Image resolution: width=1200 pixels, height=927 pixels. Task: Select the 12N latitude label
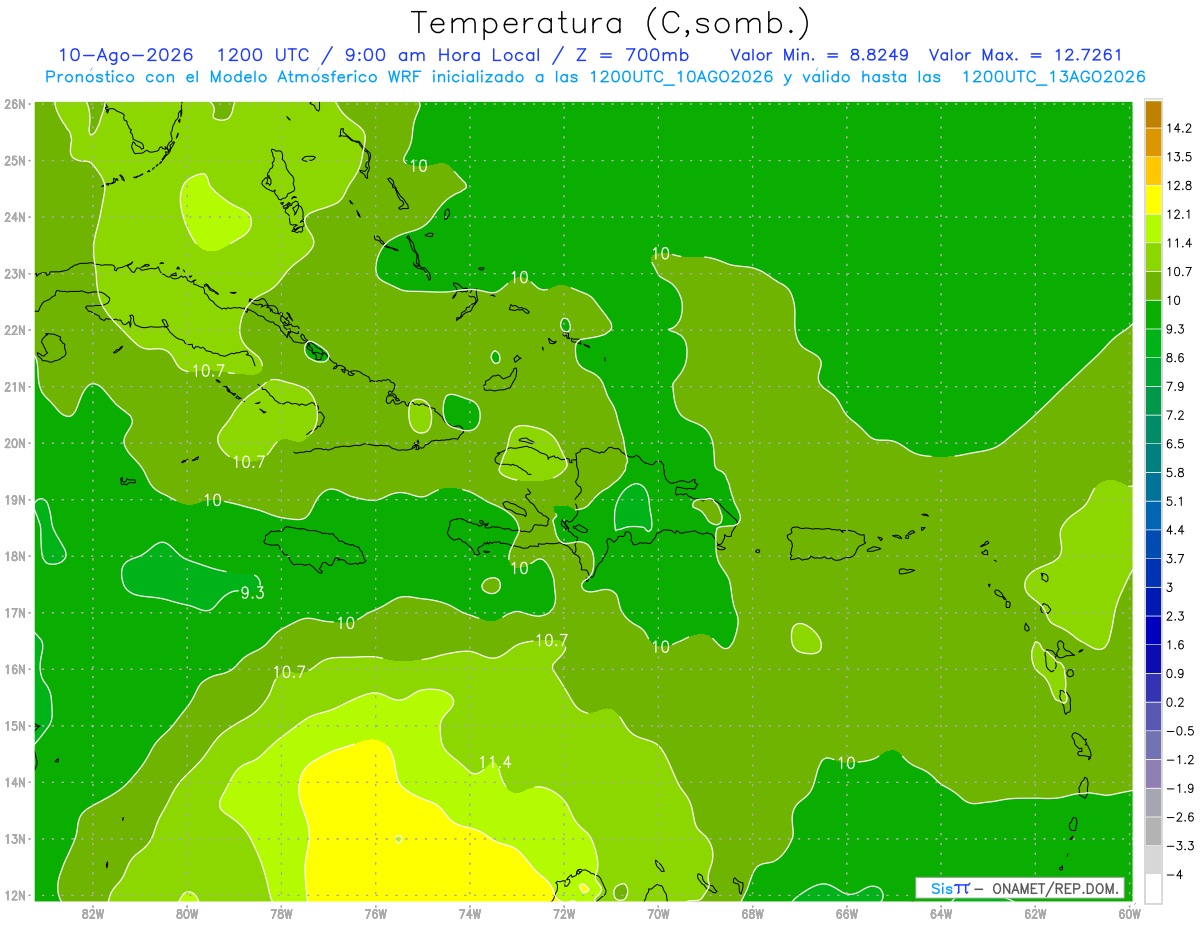coord(14,895)
